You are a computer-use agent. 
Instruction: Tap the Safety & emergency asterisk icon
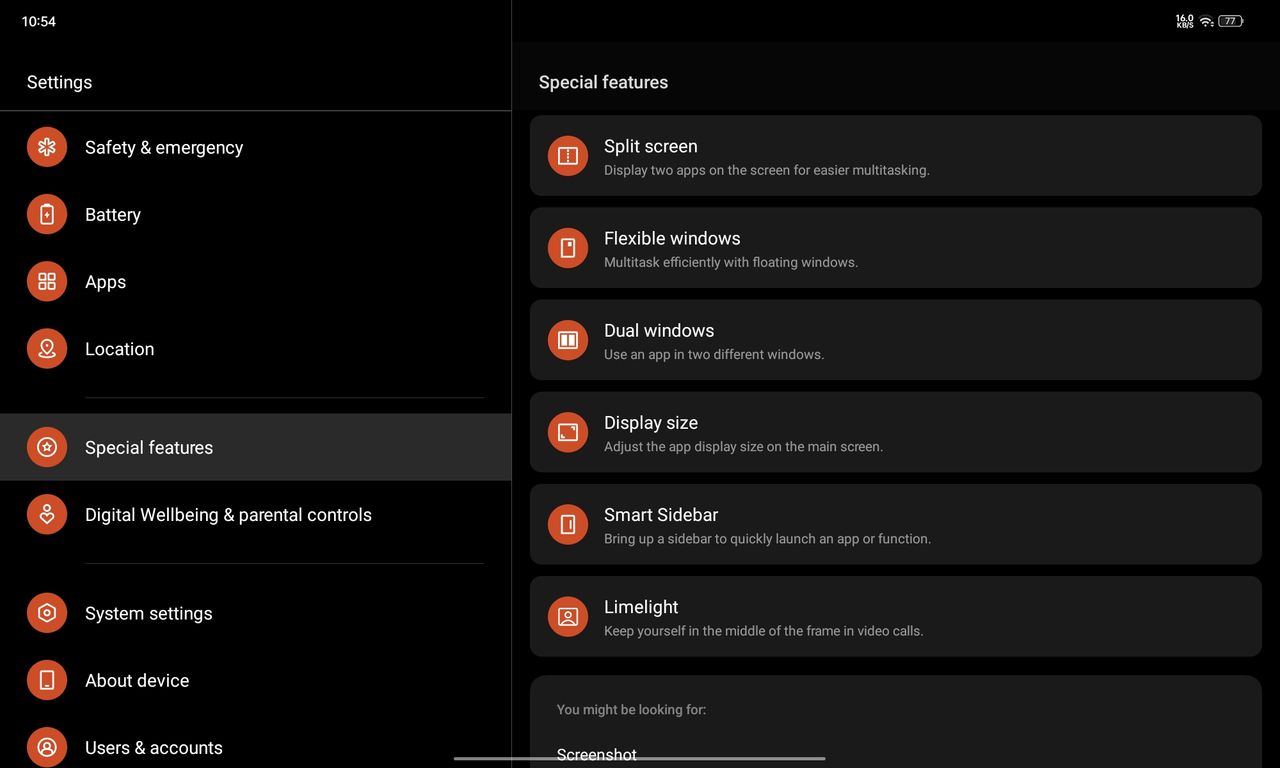click(47, 147)
